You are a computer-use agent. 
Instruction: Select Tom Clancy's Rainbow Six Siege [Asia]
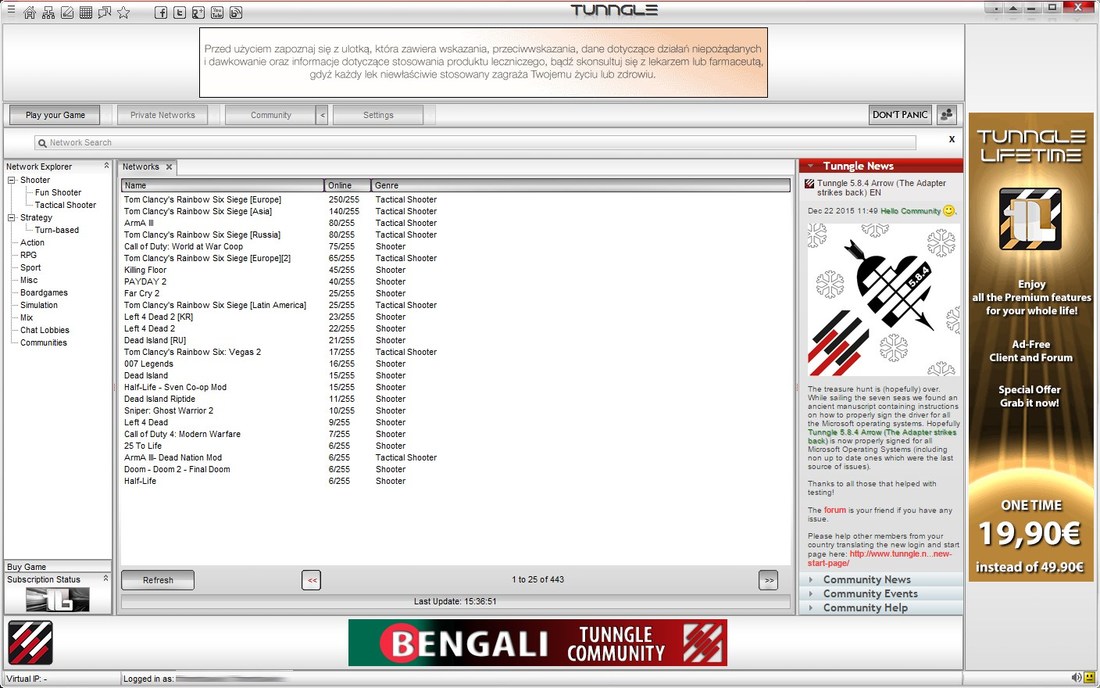pyautogui.click(x=456, y=211)
